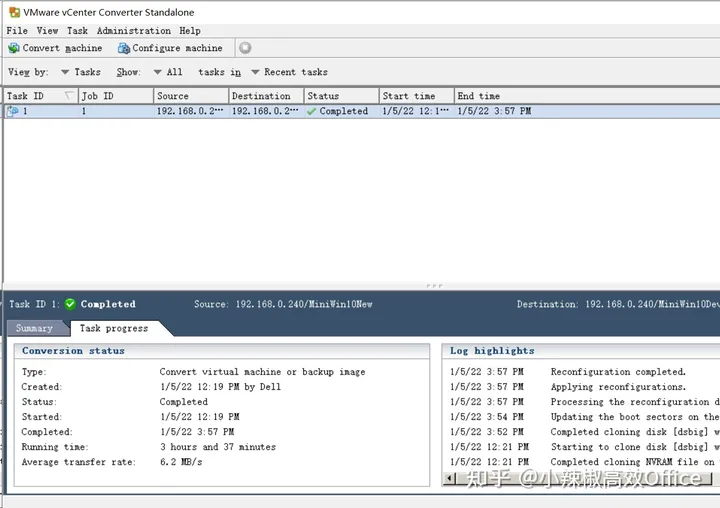Click the Convert machine toolbar icon

(14, 48)
